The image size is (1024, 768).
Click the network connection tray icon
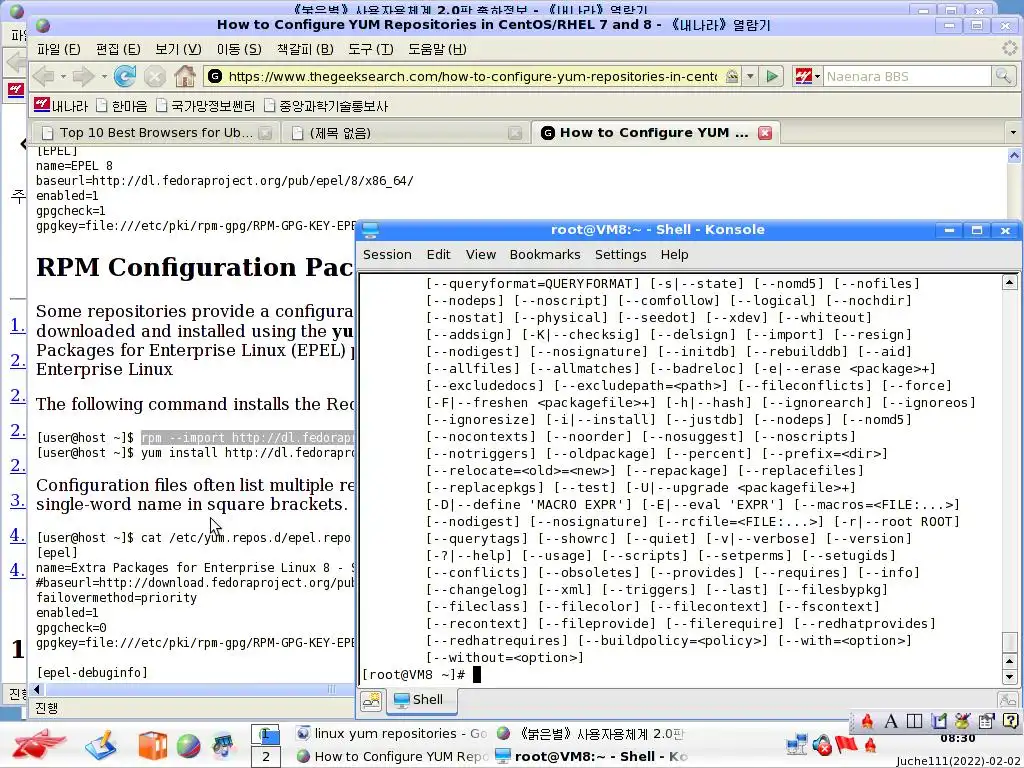pyautogui.click(x=797, y=744)
